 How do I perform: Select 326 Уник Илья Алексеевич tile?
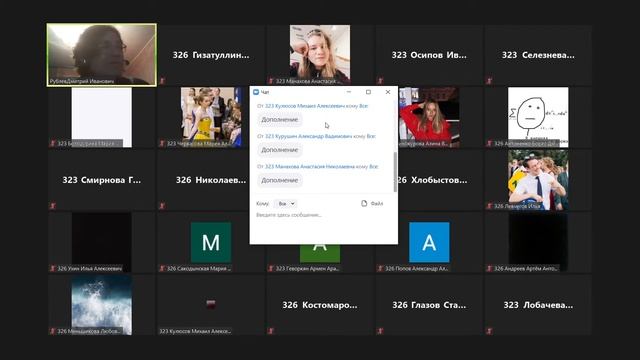[102, 242]
